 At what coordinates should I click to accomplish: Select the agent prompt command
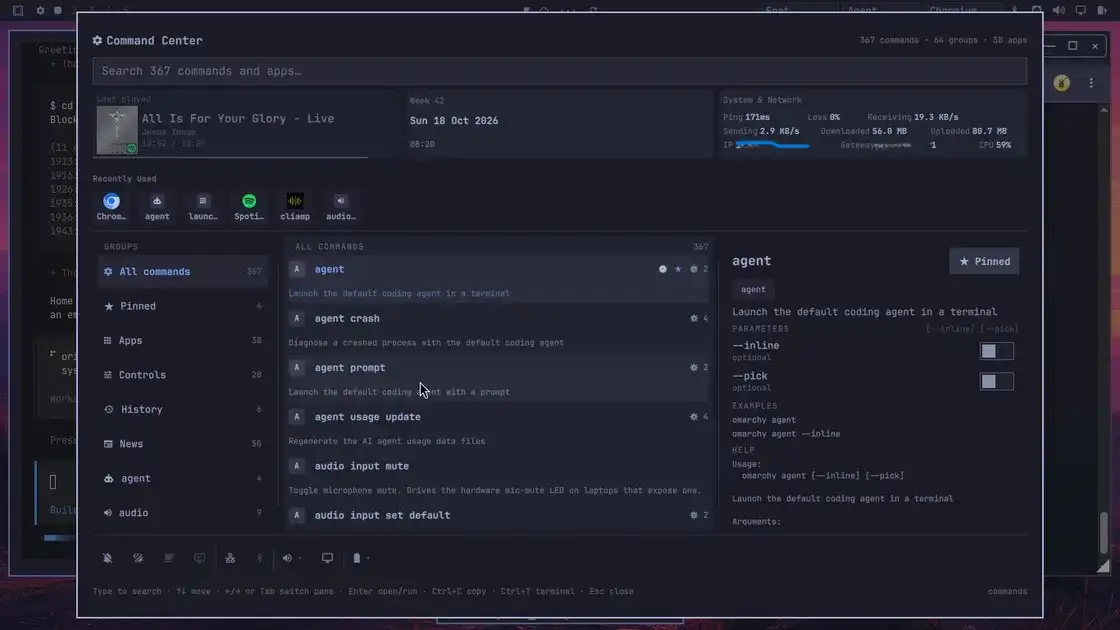point(498,379)
